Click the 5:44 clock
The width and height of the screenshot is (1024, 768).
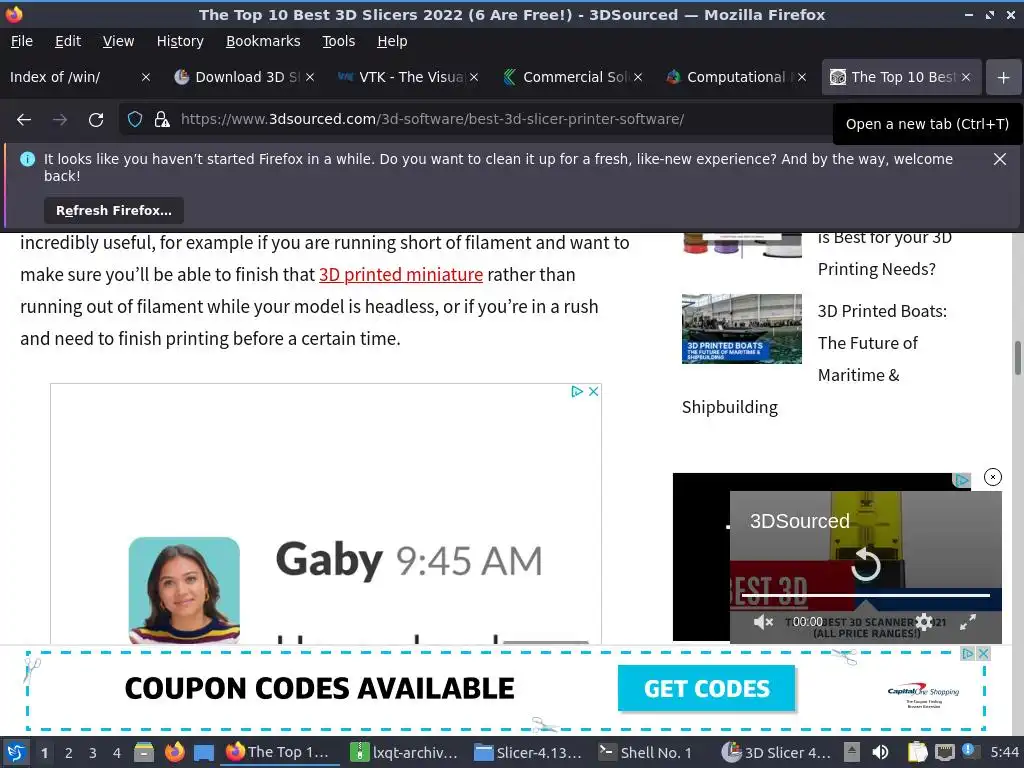coord(1004,752)
